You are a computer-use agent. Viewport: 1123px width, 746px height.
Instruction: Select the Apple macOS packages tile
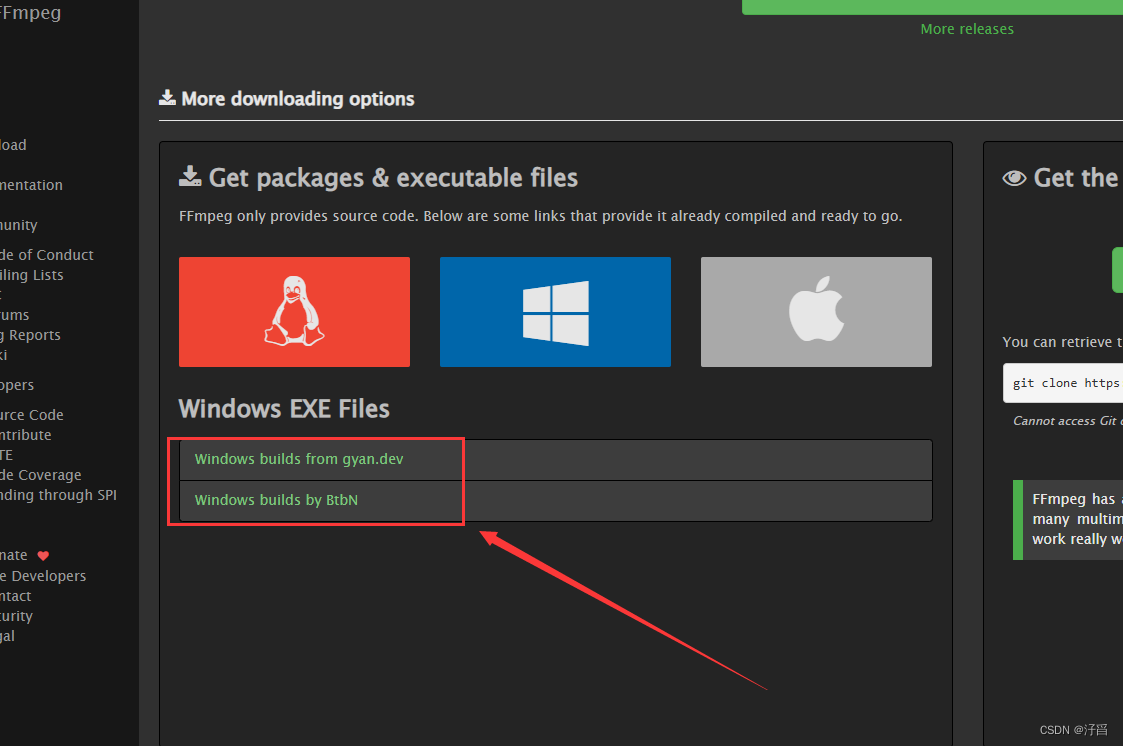(x=816, y=312)
